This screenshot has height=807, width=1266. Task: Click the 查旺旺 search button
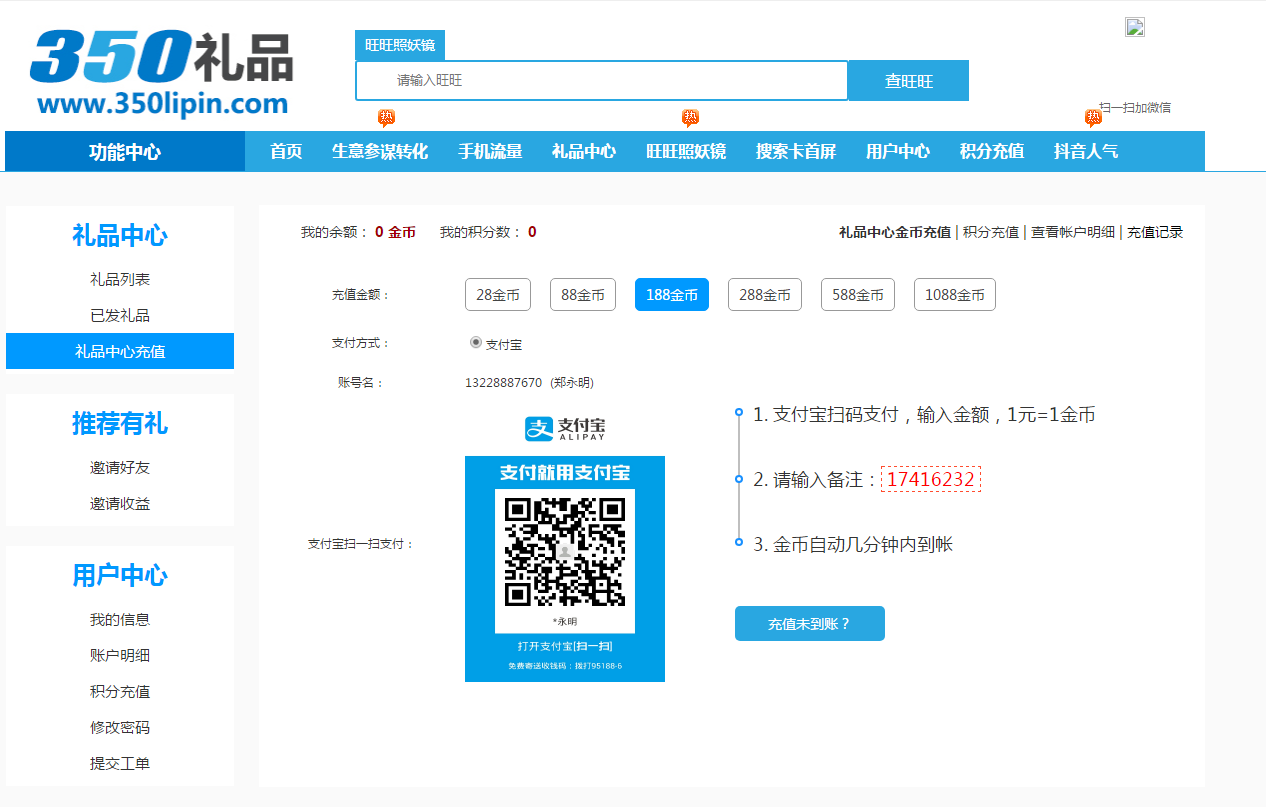click(x=909, y=80)
